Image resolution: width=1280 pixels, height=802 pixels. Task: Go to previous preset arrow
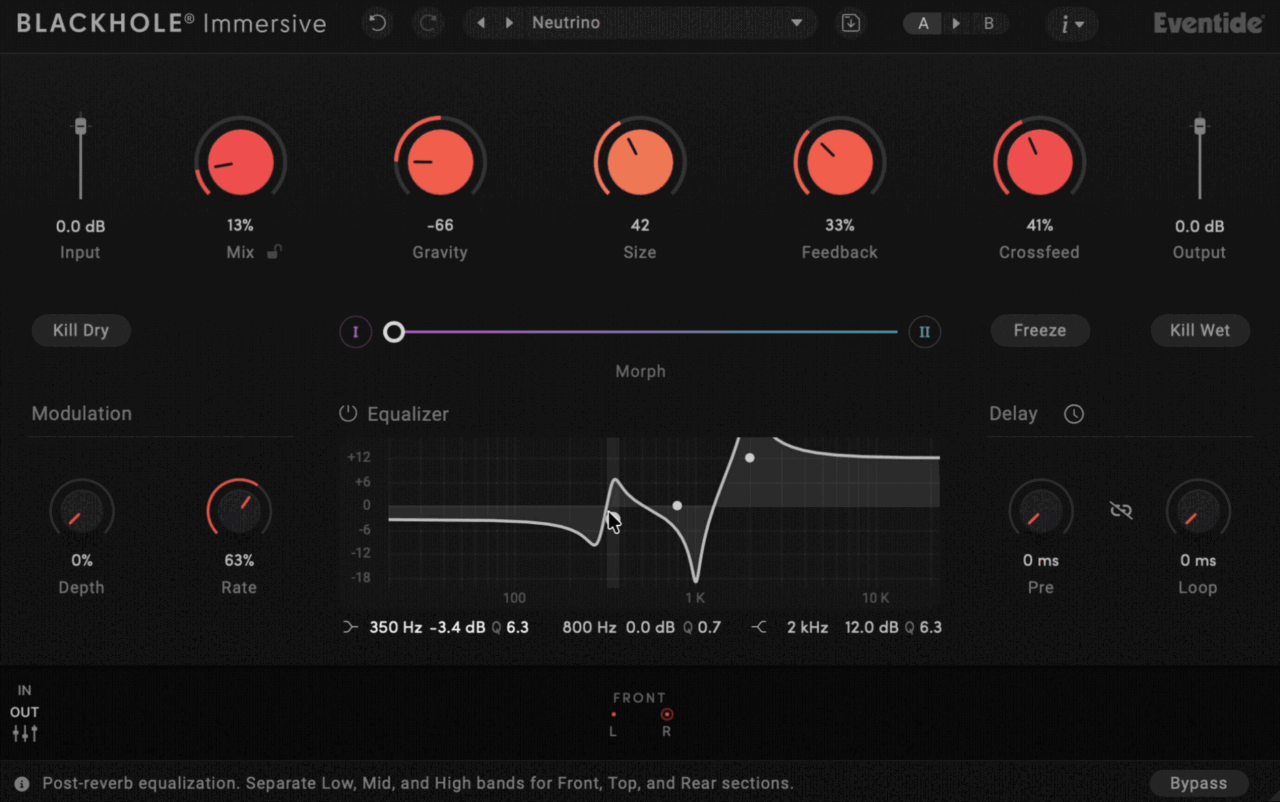481,23
